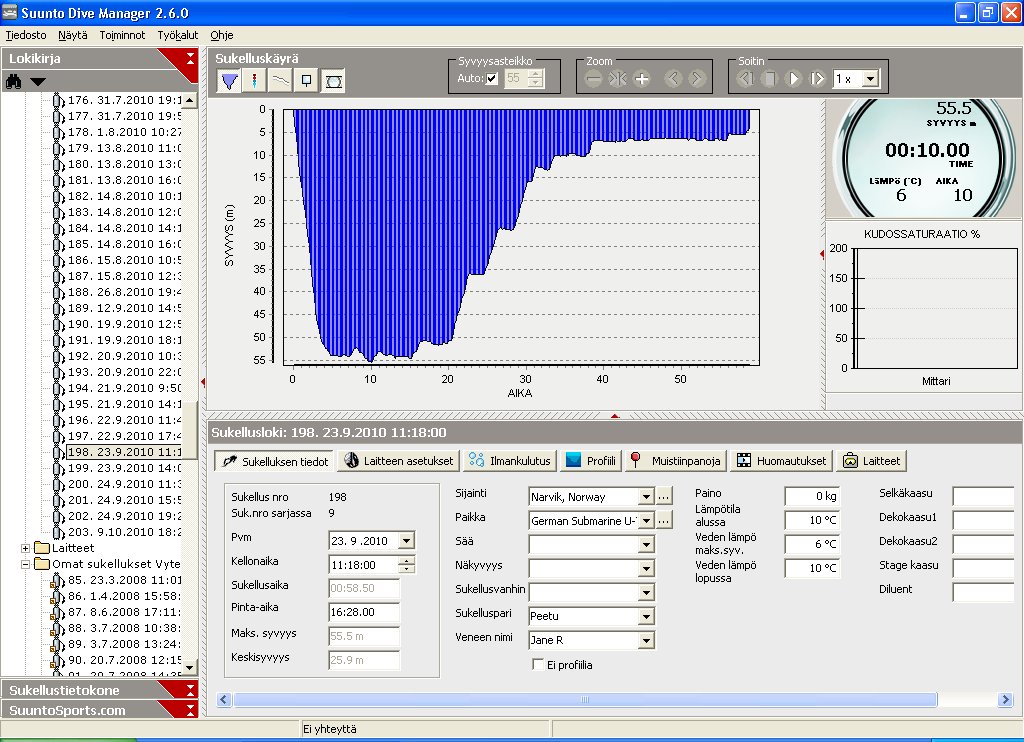Click the zoom reset icon
Viewport: 1024px width, 742px height.
click(618, 79)
